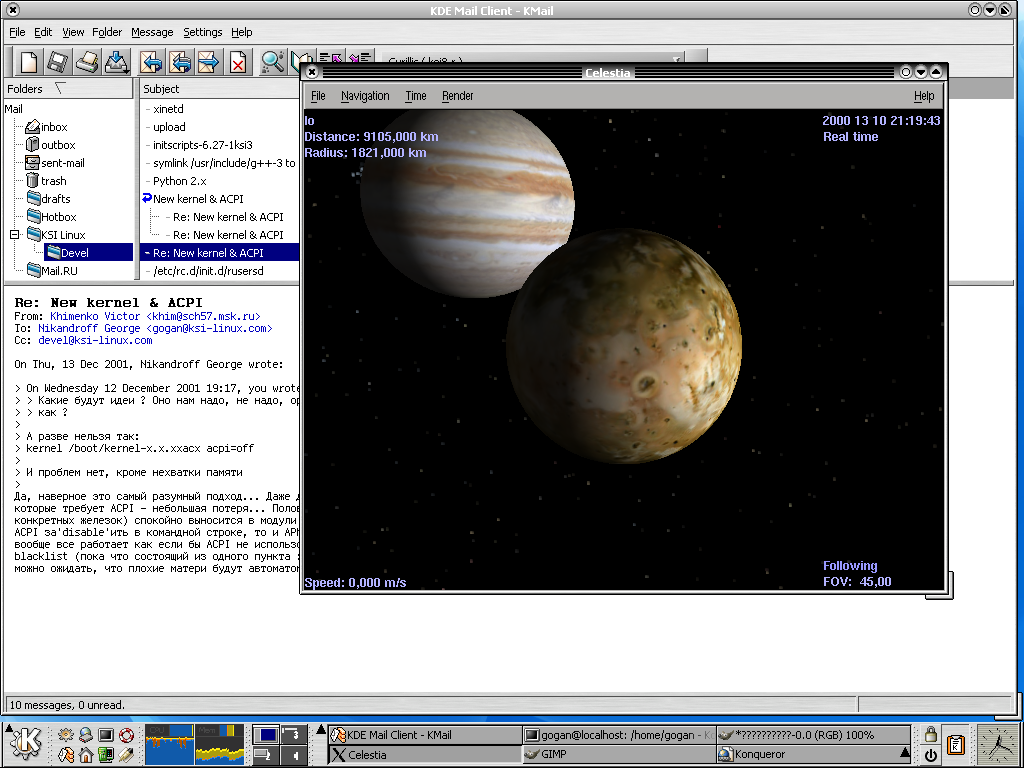Switch to Konqueror taskbar button
The width and height of the screenshot is (1024, 768).
click(x=813, y=755)
